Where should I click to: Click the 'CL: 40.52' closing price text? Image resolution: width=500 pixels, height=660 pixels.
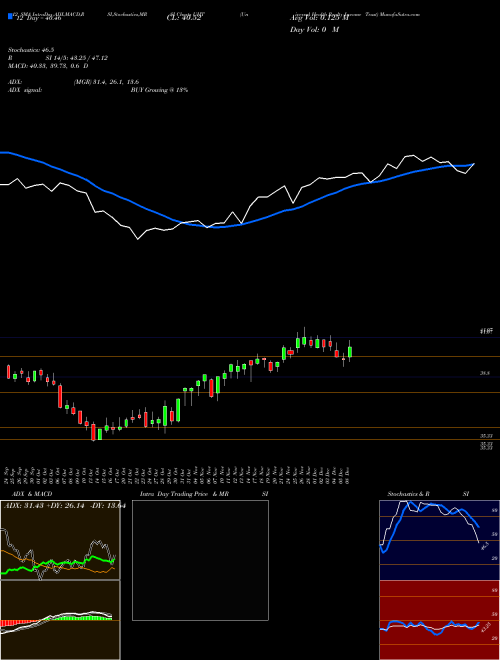pos(183,18)
